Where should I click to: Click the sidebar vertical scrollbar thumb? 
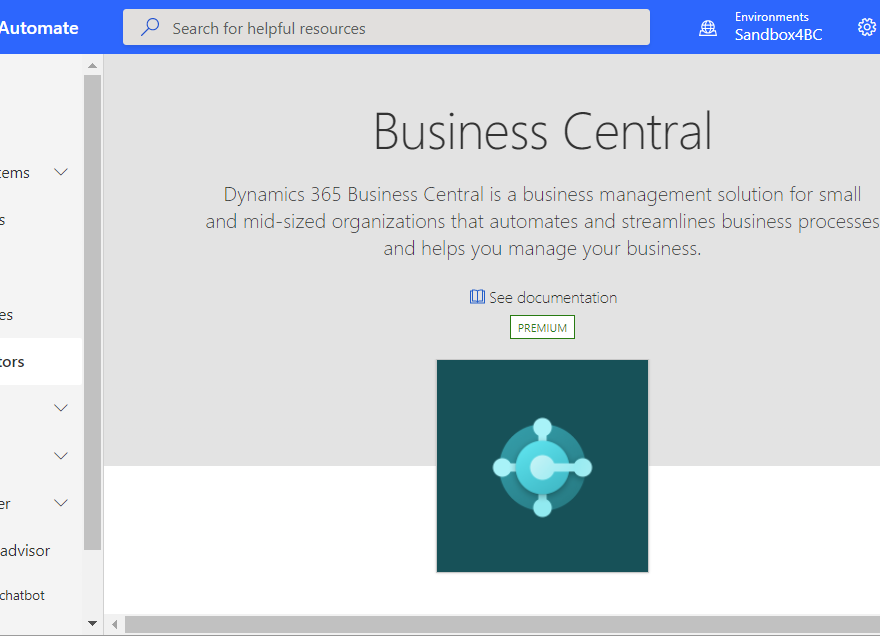click(93, 312)
